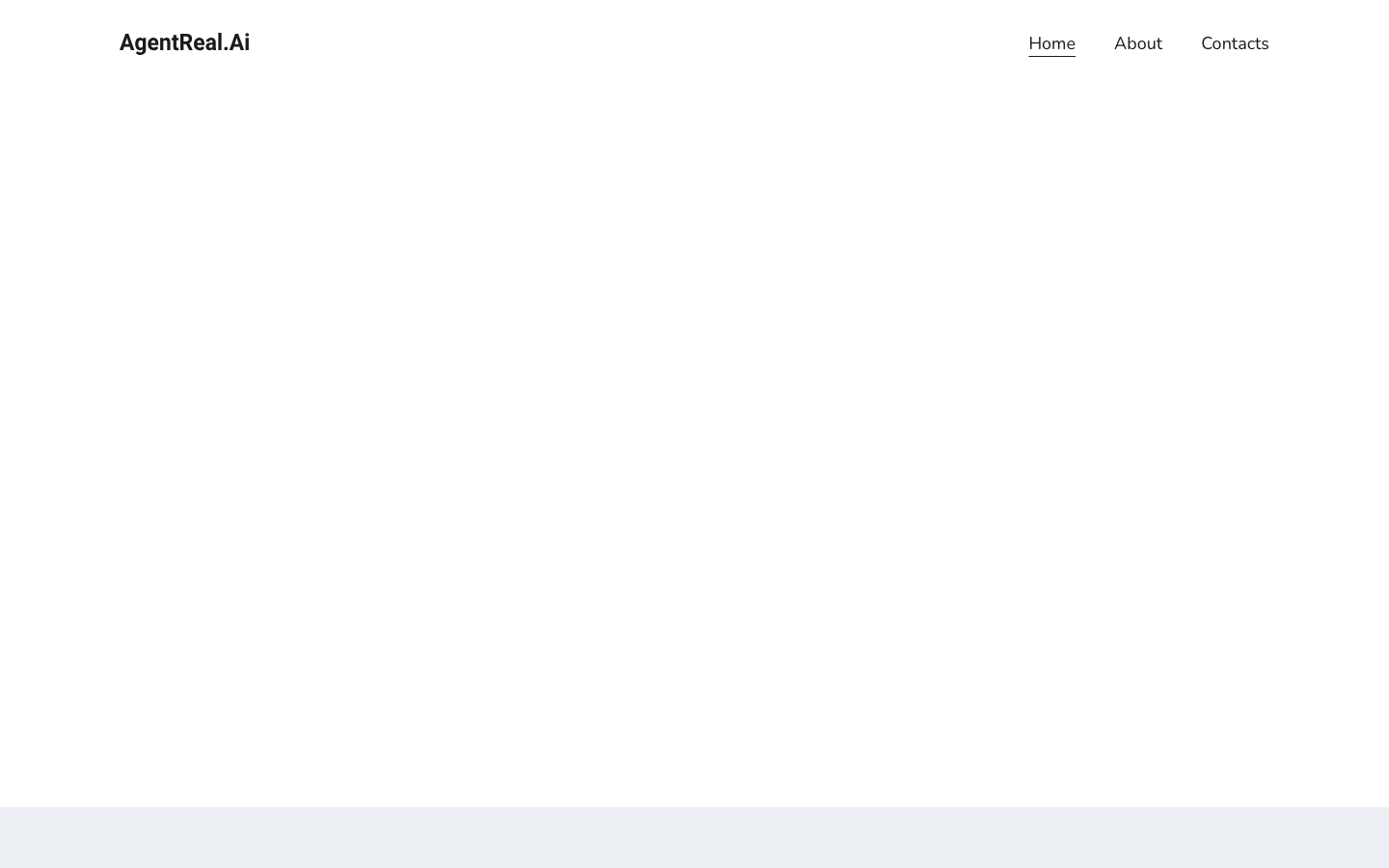
Task: Click the AgentReal.Ai site logo
Action: click(184, 42)
